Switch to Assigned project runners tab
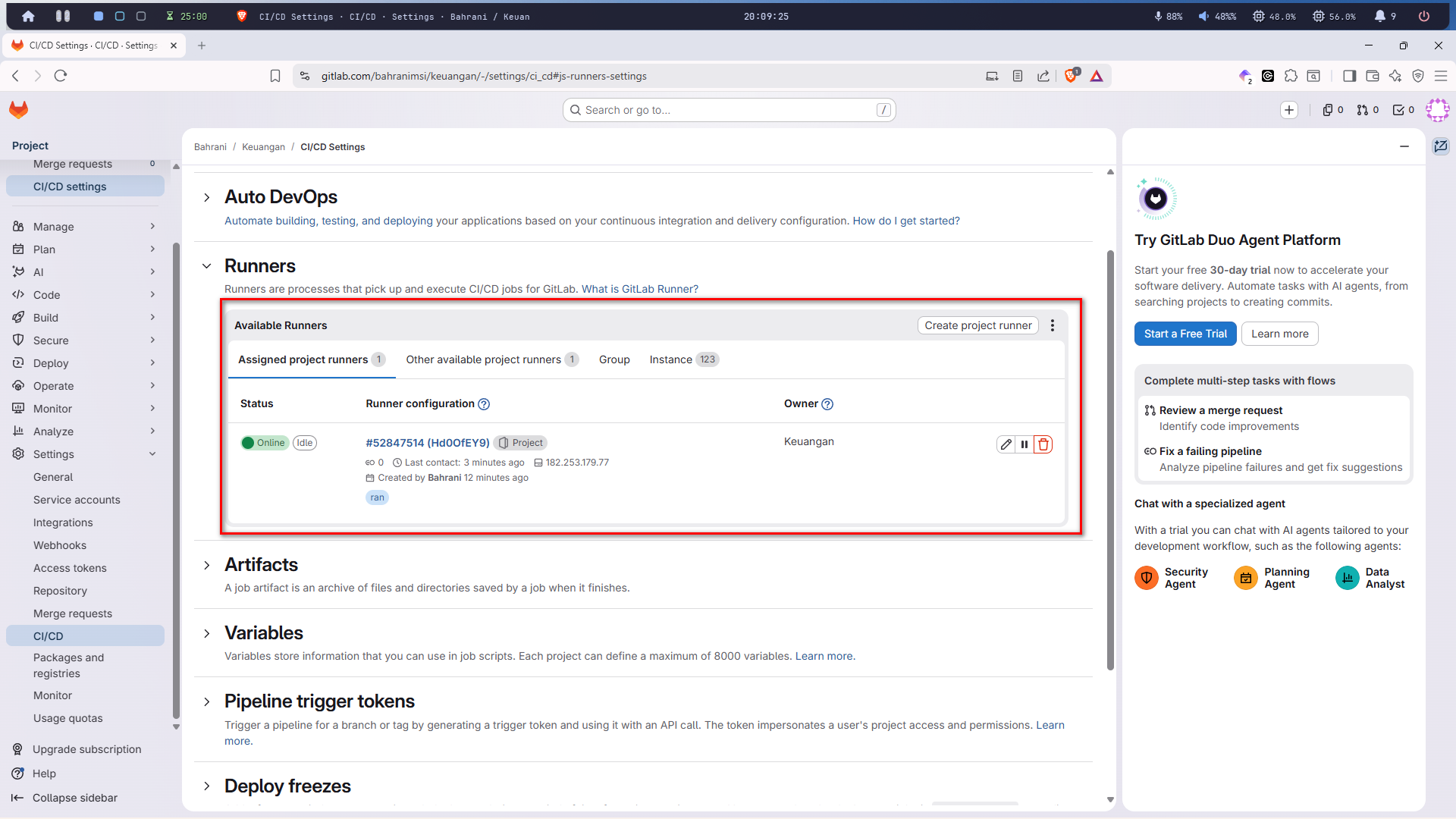 pyautogui.click(x=312, y=359)
